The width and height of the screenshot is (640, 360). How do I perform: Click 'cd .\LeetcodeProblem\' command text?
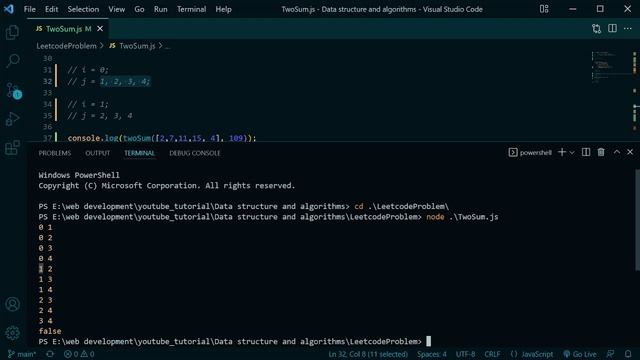(401, 206)
